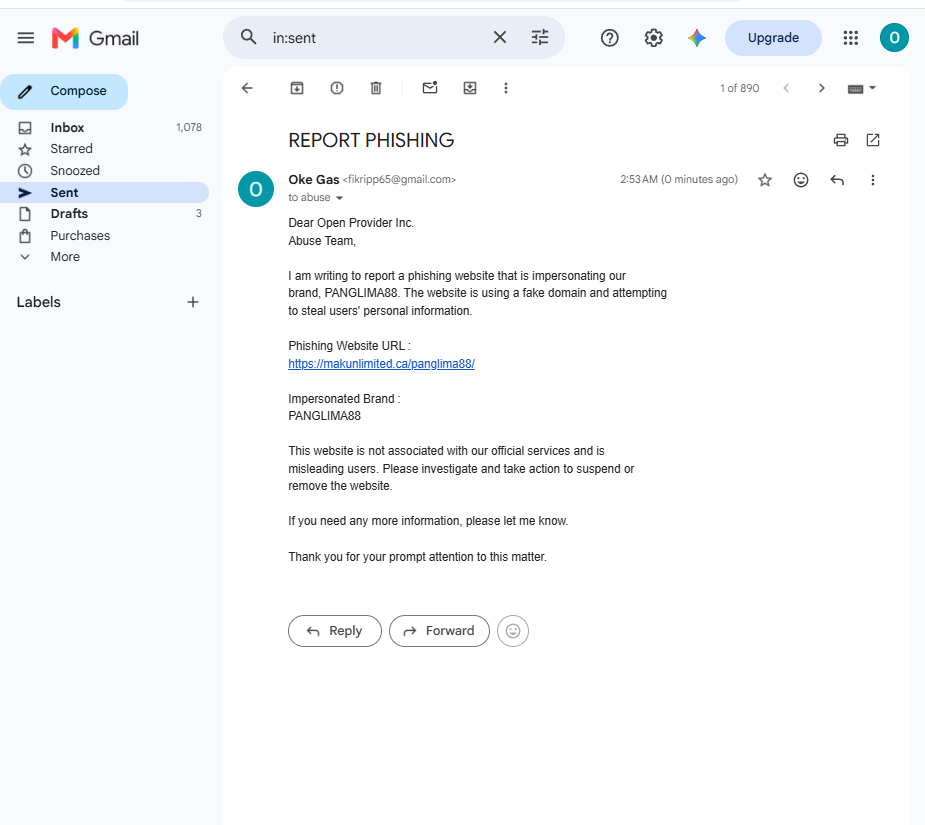This screenshot has width=925, height=825.
Task: Open Settings gear icon
Action: click(x=653, y=38)
